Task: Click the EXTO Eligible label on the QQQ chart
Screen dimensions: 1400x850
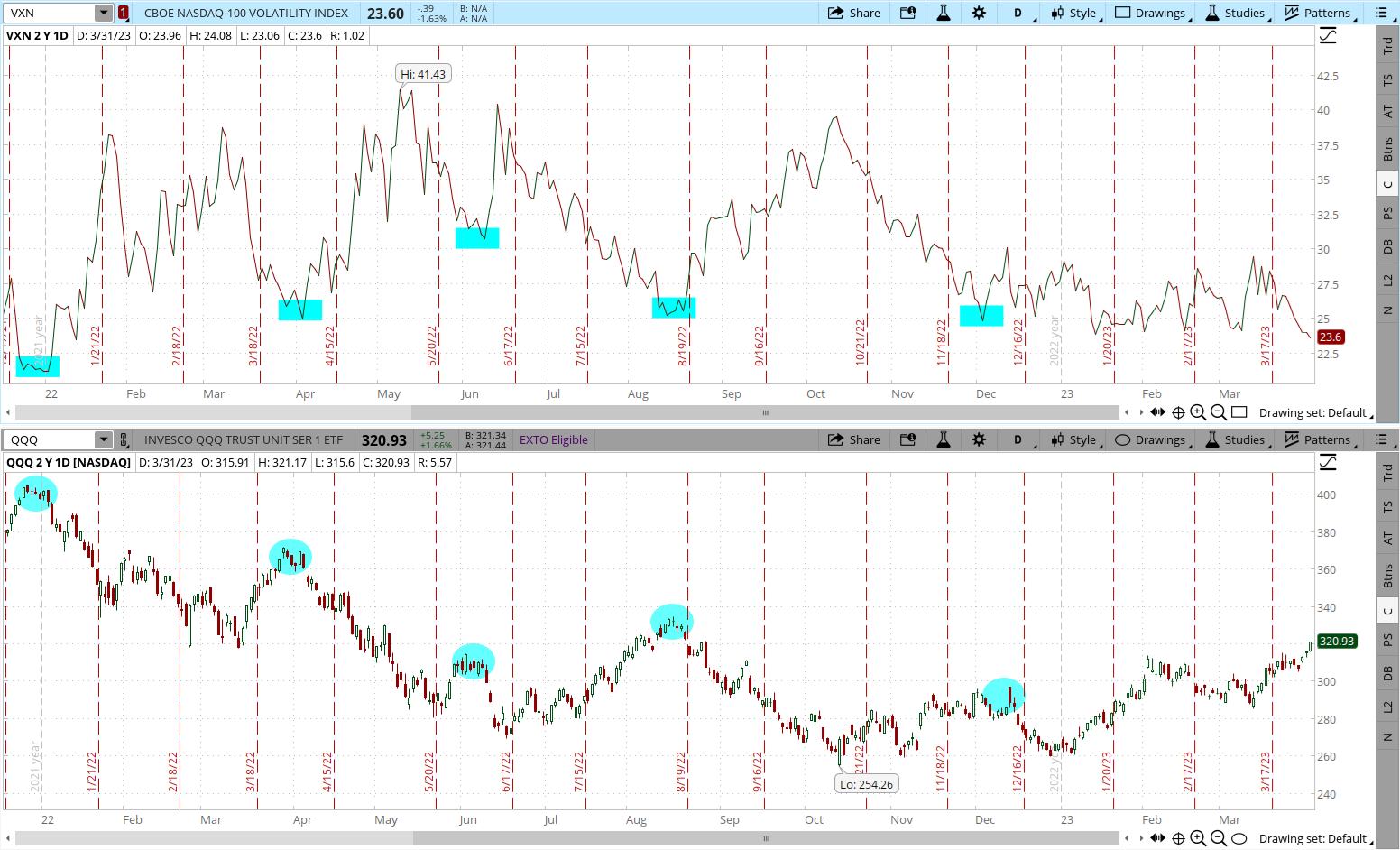Action: [553, 439]
